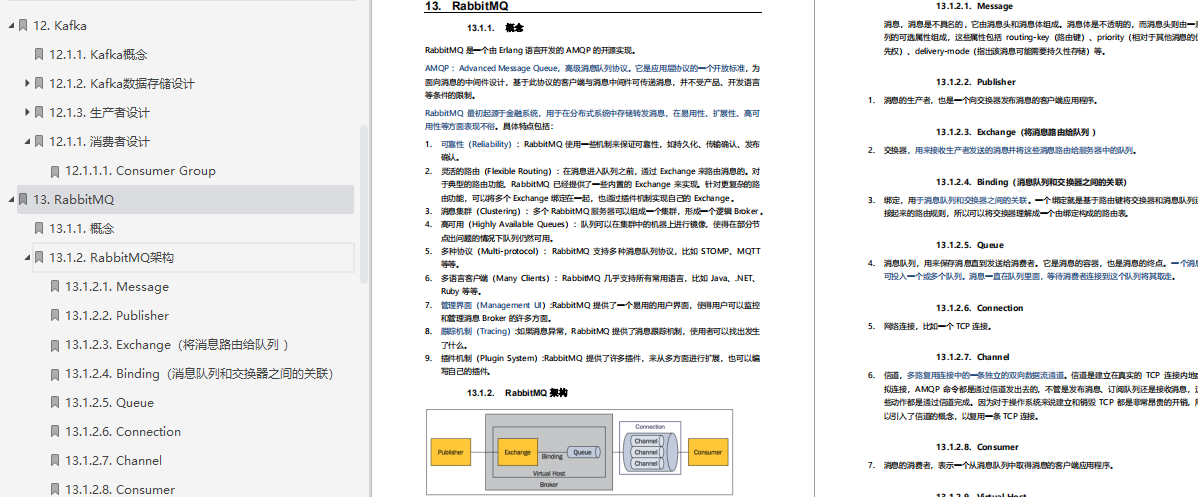Click the Consumer box in architecture diagram
The image size is (1198, 497).
[x=707, y=453]
